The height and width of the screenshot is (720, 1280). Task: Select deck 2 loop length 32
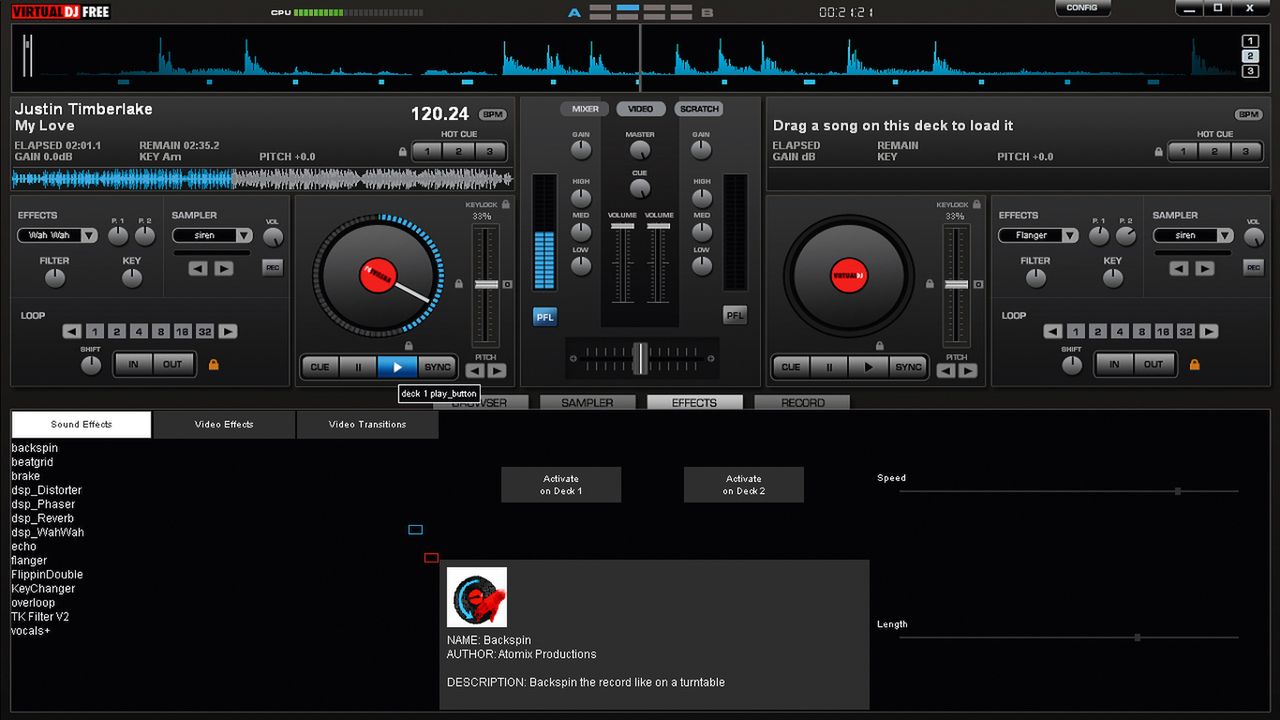1186,332
